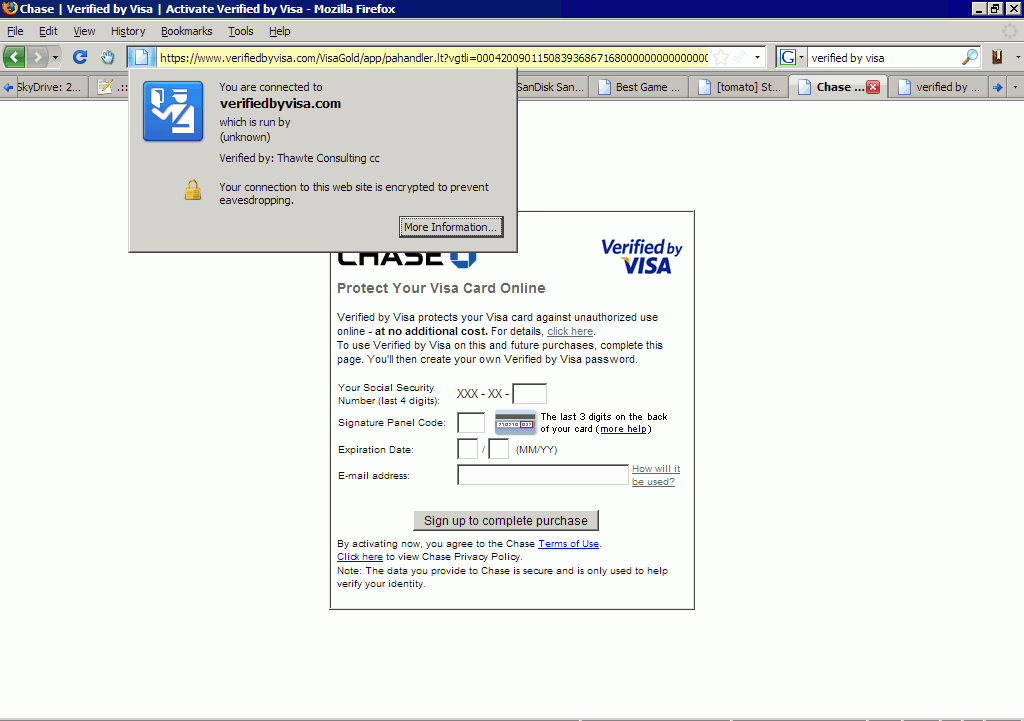Click the E-mail address field

tap(543, 475)
